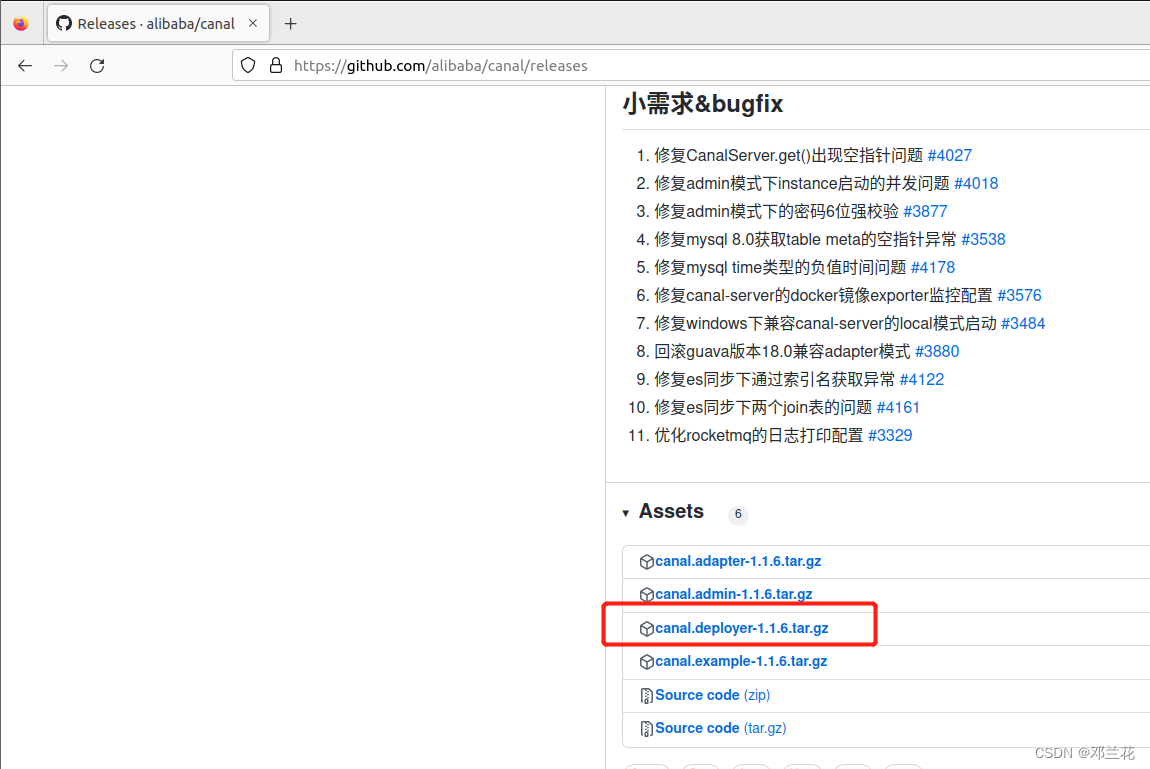Click package icon beside canal.admin asset
Viewport: 1150px width, 769px height.
pos(646,595)
